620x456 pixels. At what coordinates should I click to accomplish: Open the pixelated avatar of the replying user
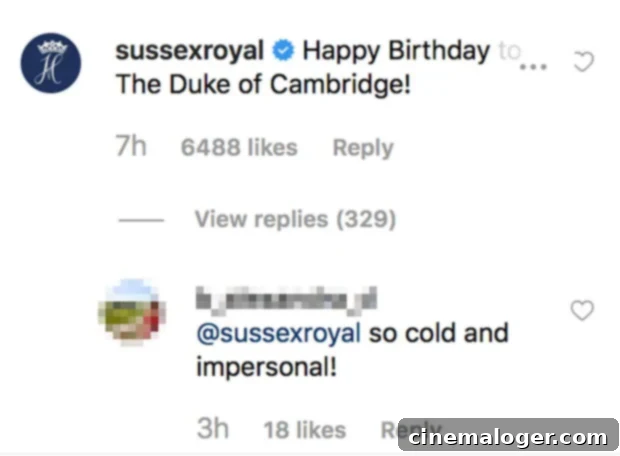tap(132, 312)
